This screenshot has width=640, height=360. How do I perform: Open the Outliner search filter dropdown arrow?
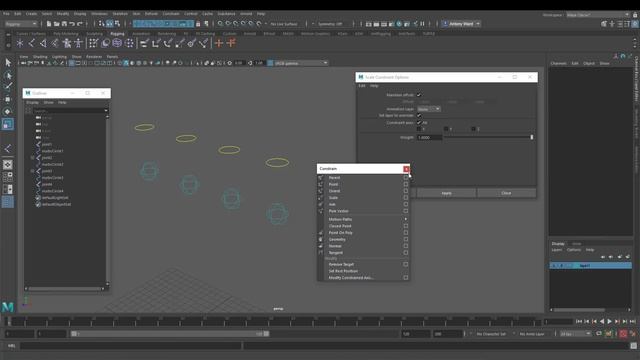click(106, 111)
